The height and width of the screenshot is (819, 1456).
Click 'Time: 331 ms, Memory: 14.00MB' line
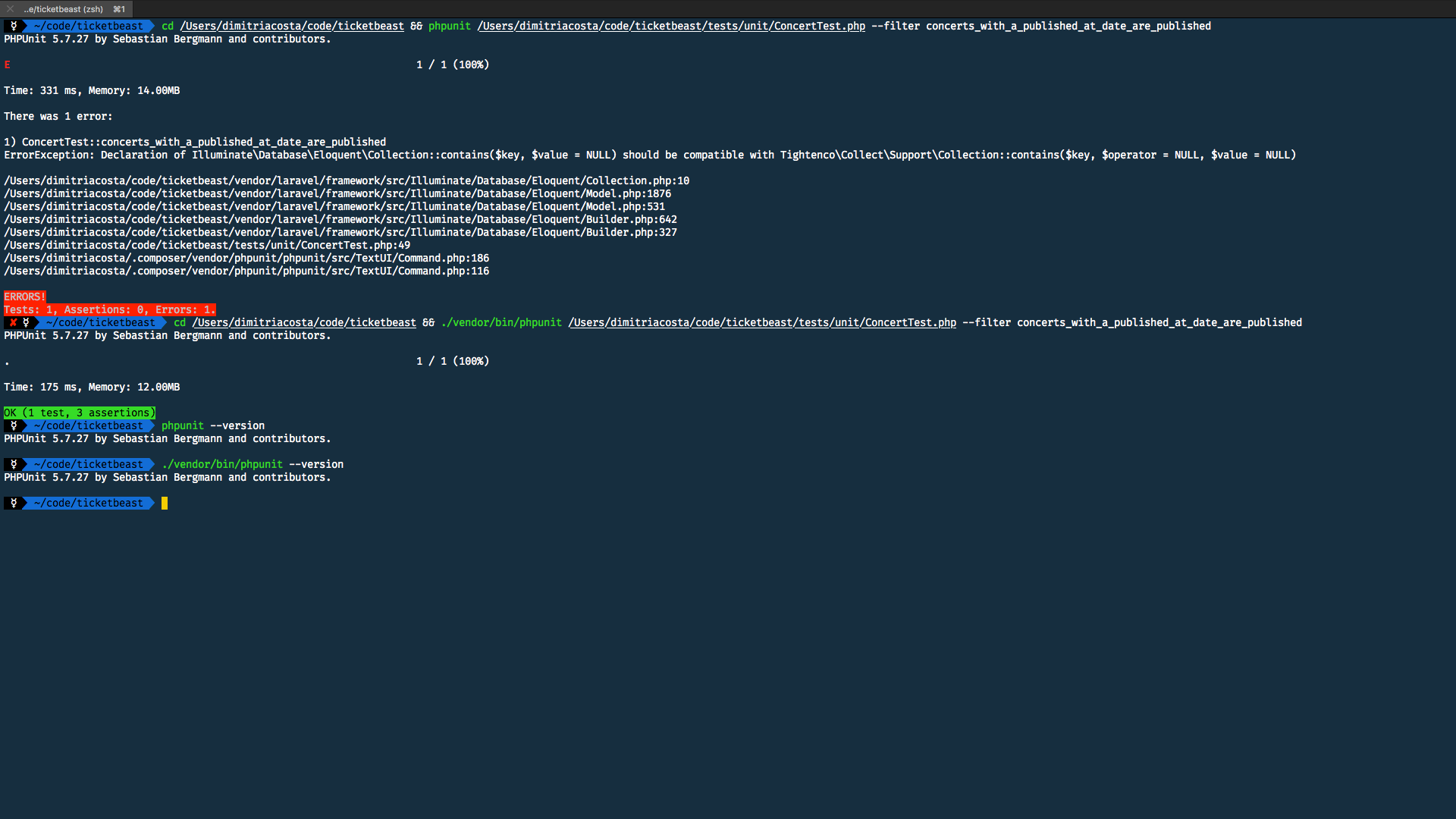click(92, 90)
